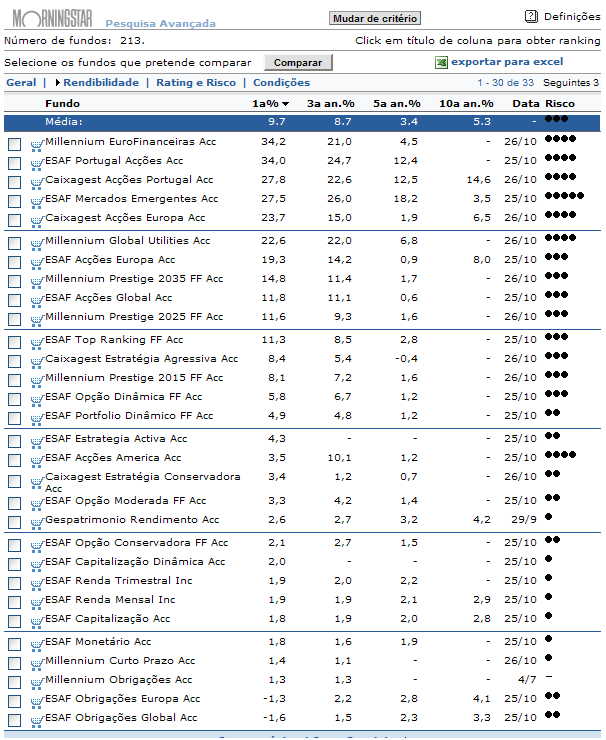Screen dimensions: 606x740
Task: Select the Caixagest Acções Europa Acc checkbox
Action: 14,219
